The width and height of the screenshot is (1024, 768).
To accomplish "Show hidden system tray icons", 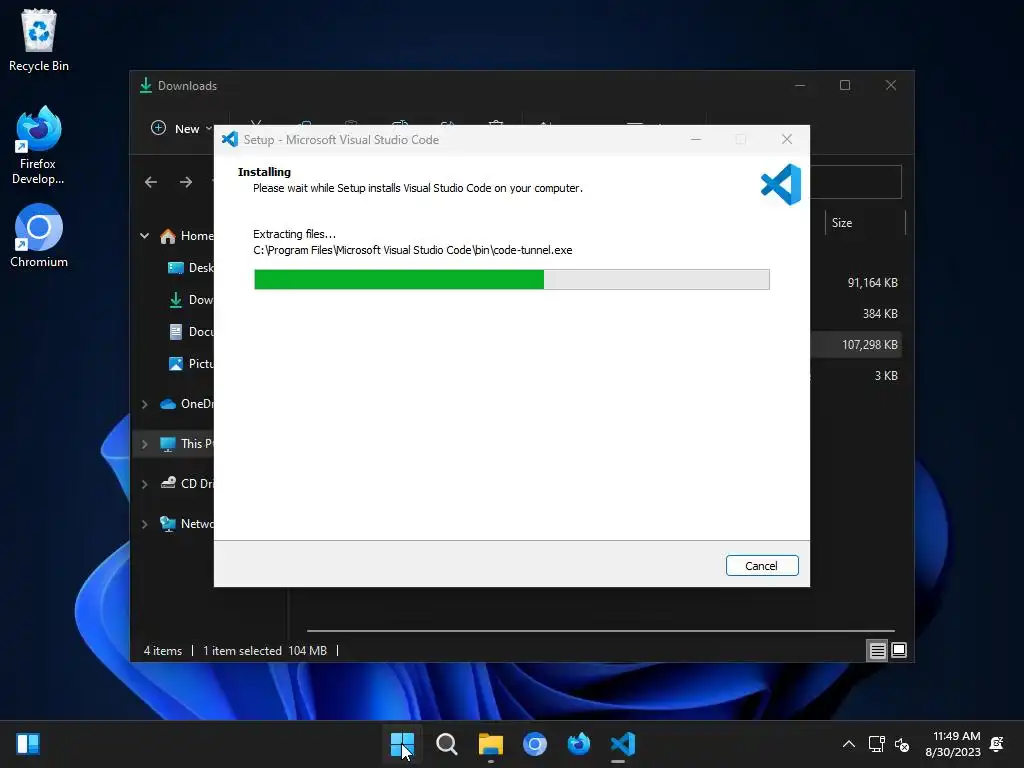I will point(848,744).
